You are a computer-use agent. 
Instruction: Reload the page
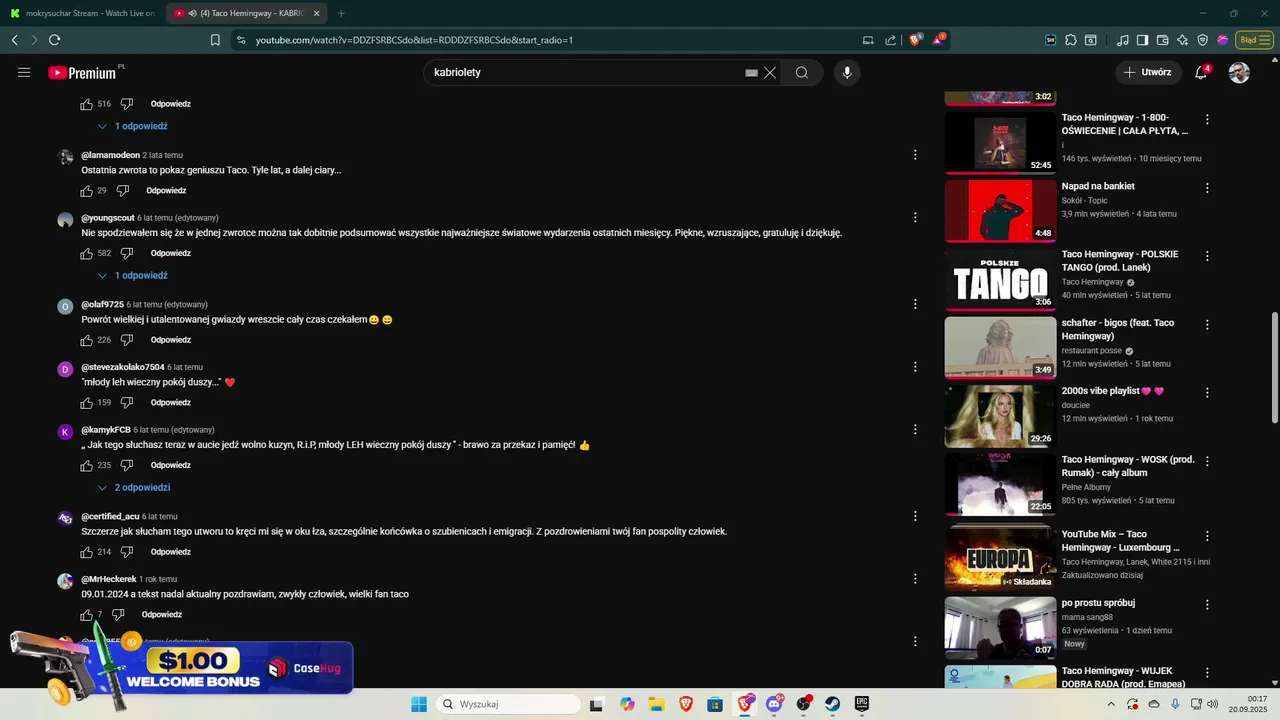[54, 40]
